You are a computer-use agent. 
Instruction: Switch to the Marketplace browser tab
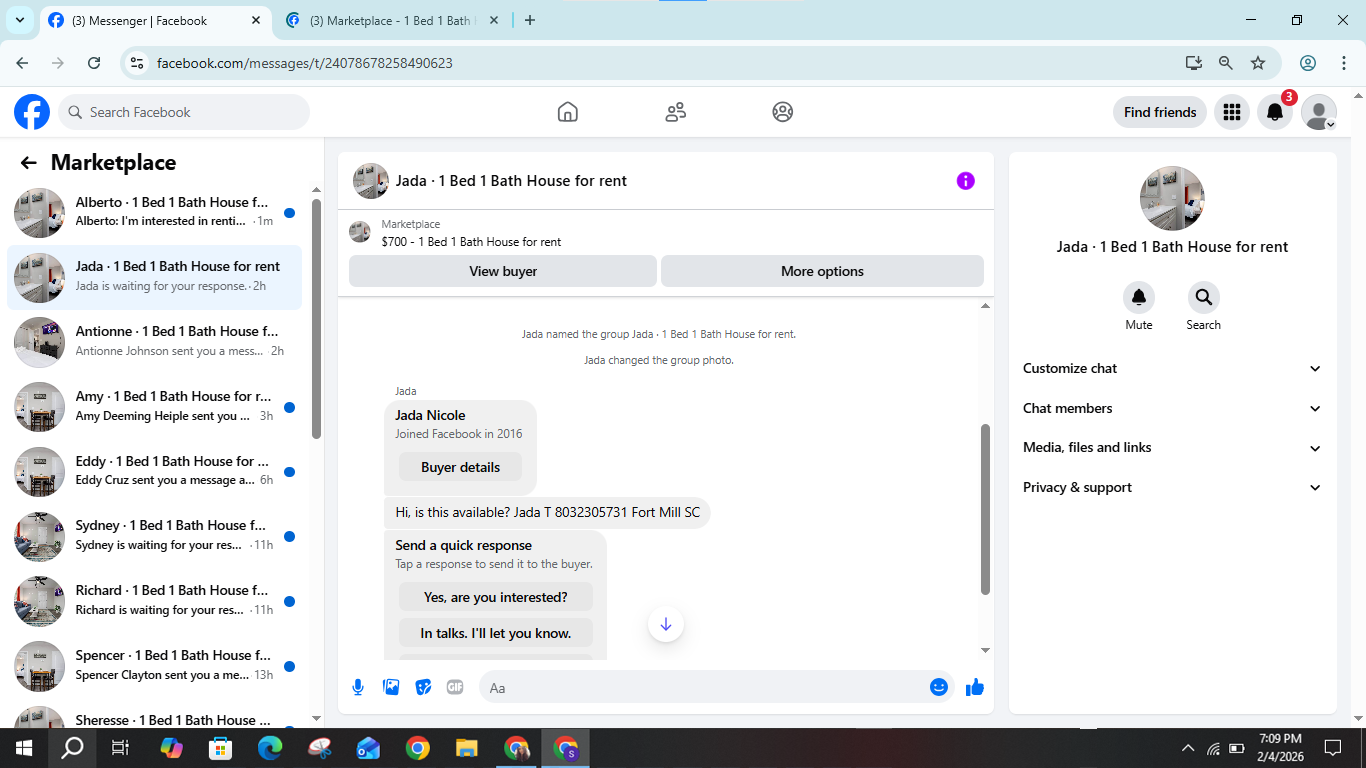[393, 21]
